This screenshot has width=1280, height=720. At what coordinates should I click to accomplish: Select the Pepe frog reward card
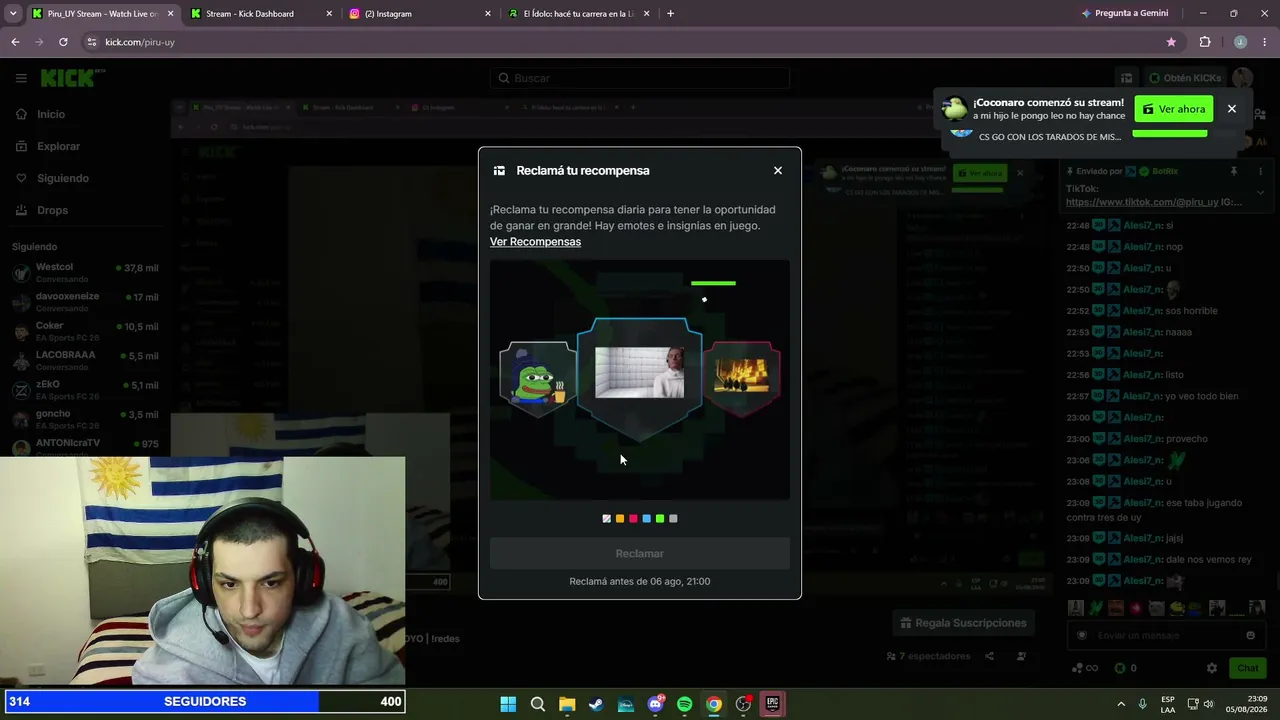point(538,379)
